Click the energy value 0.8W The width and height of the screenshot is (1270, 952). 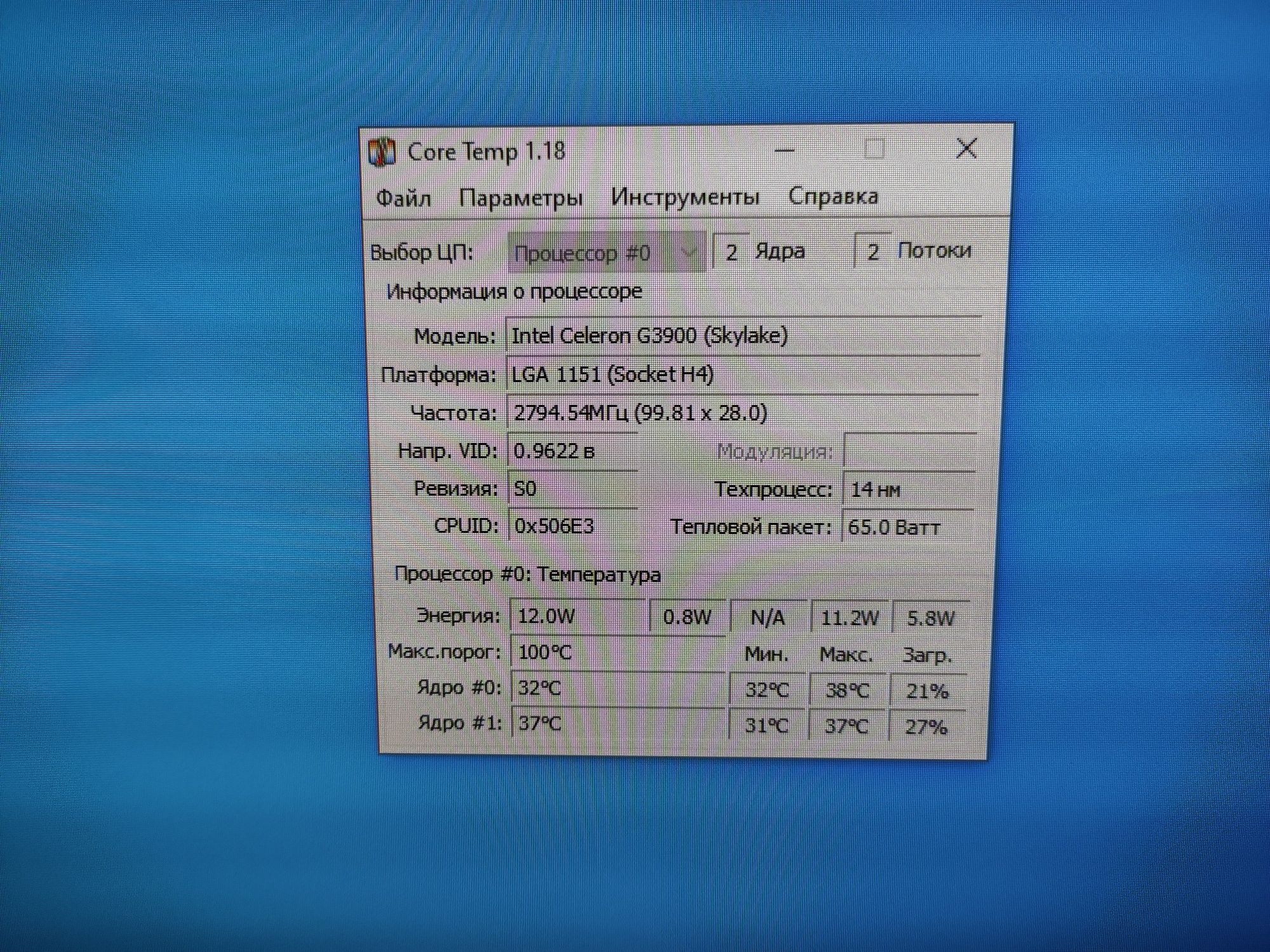(x=687, y=617)
